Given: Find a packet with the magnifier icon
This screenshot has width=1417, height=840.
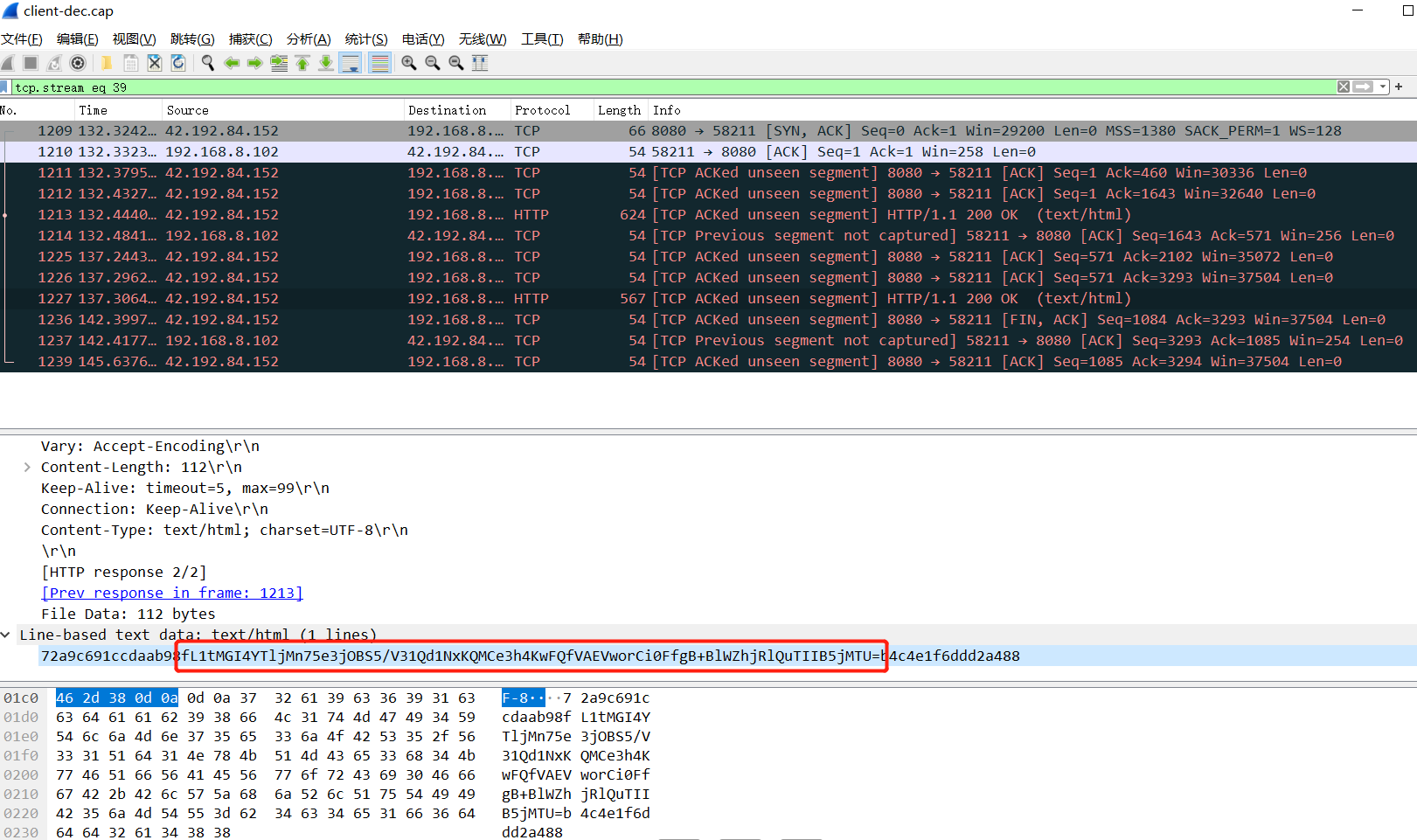Looking at the screenshot, I should (208, 63).
